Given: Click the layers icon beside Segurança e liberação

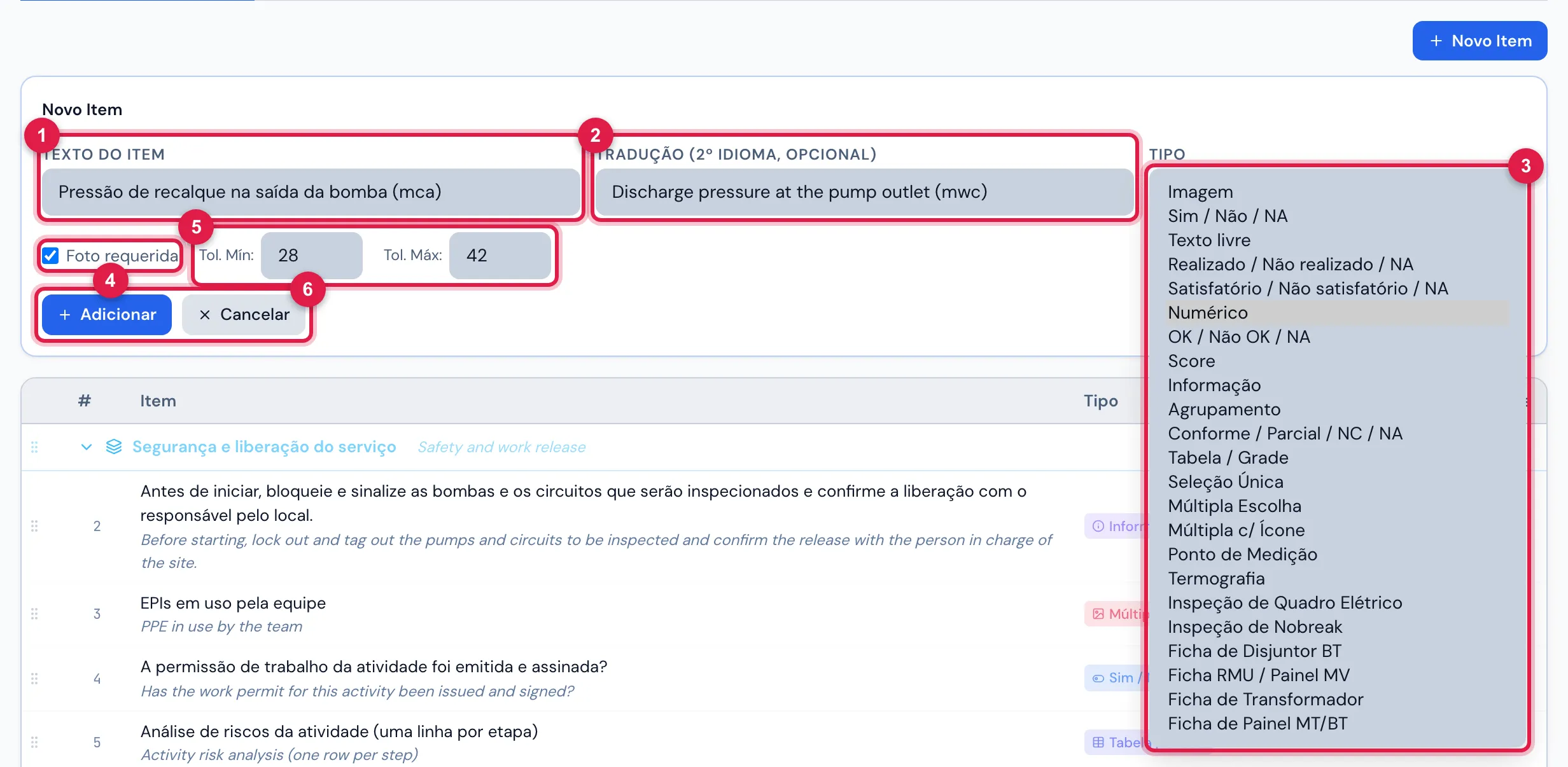Looking at the screenshot, I should click(114, 447).
